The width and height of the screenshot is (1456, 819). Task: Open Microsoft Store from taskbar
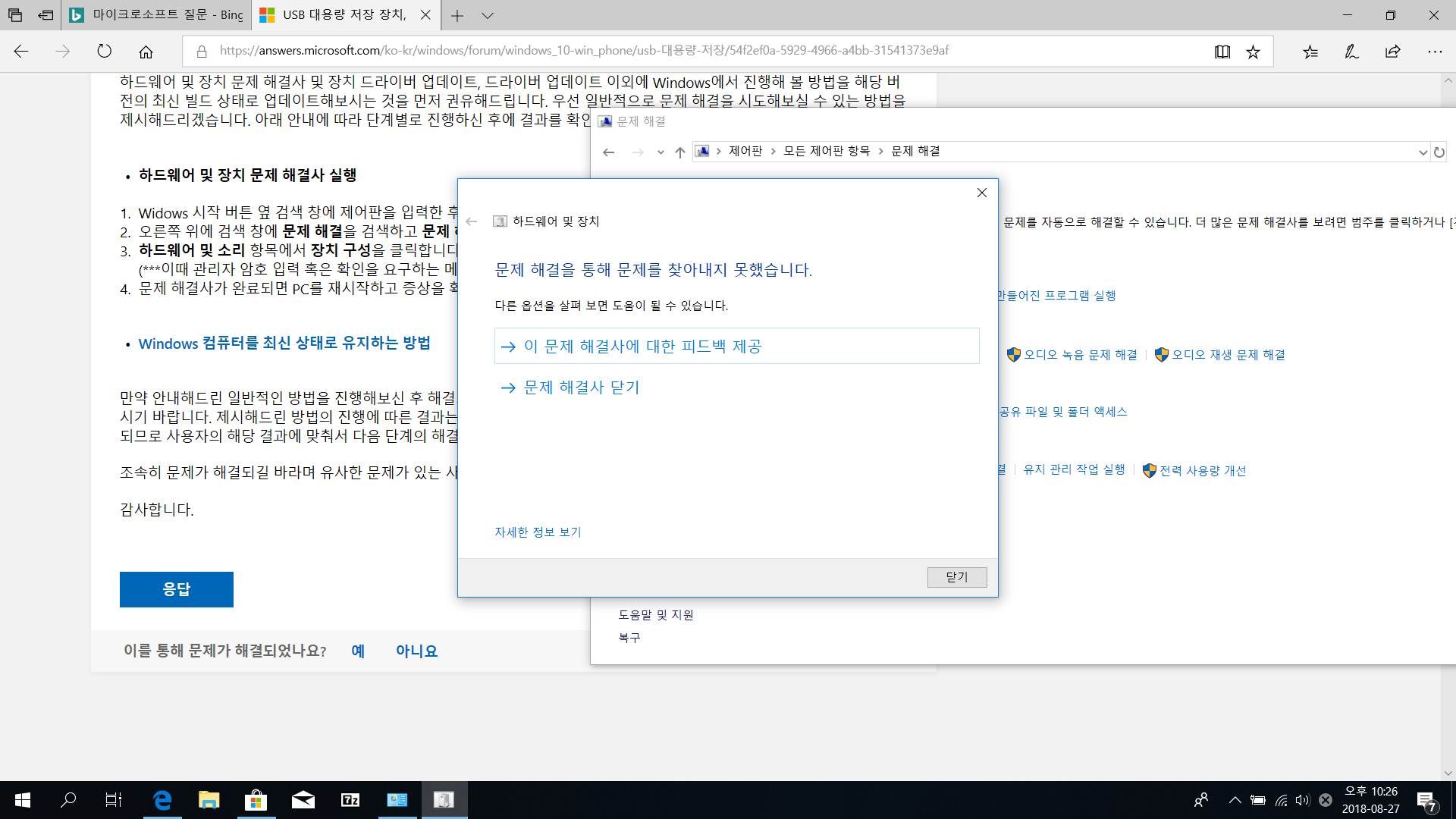coord(256,800)
